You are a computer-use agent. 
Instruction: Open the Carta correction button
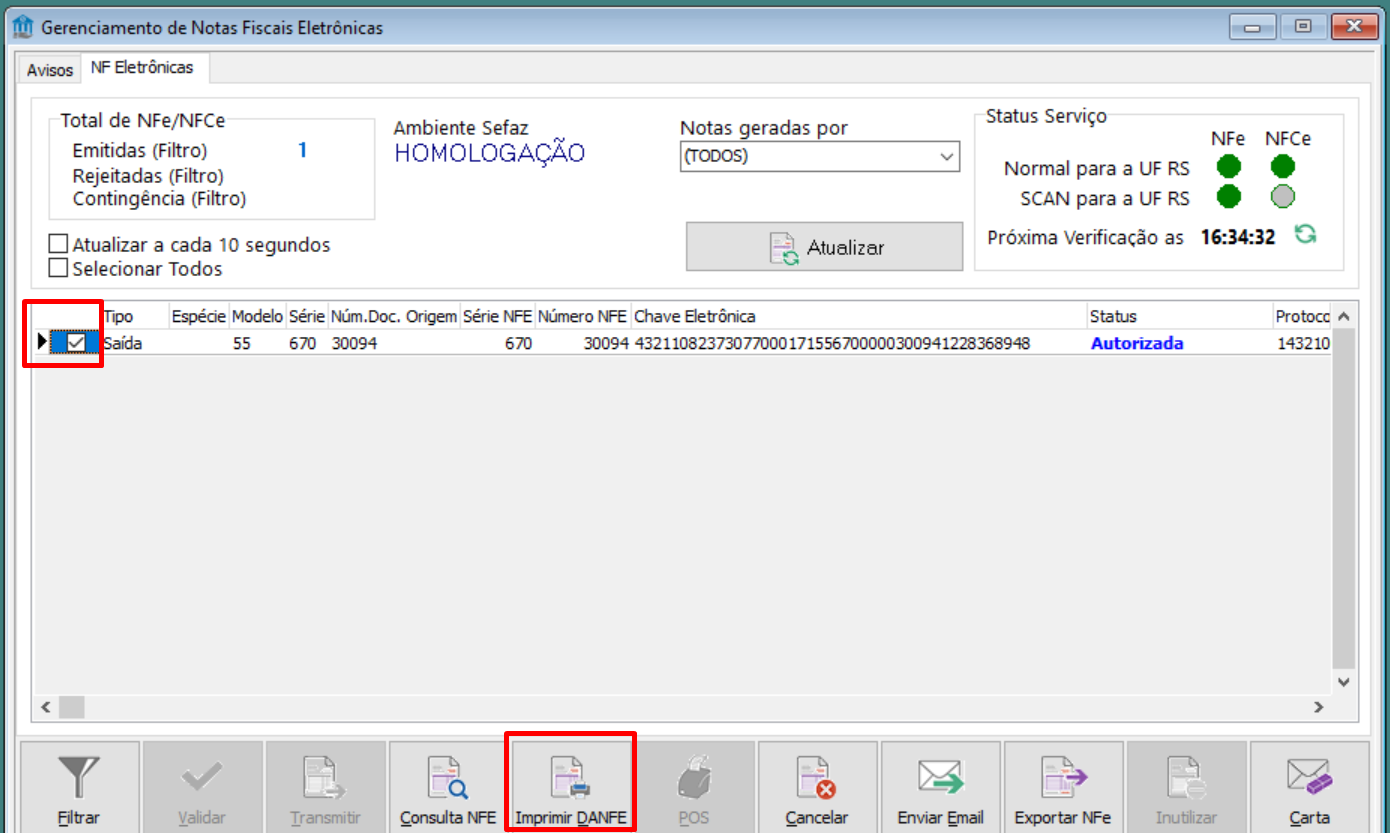[x=1309, y=787]
